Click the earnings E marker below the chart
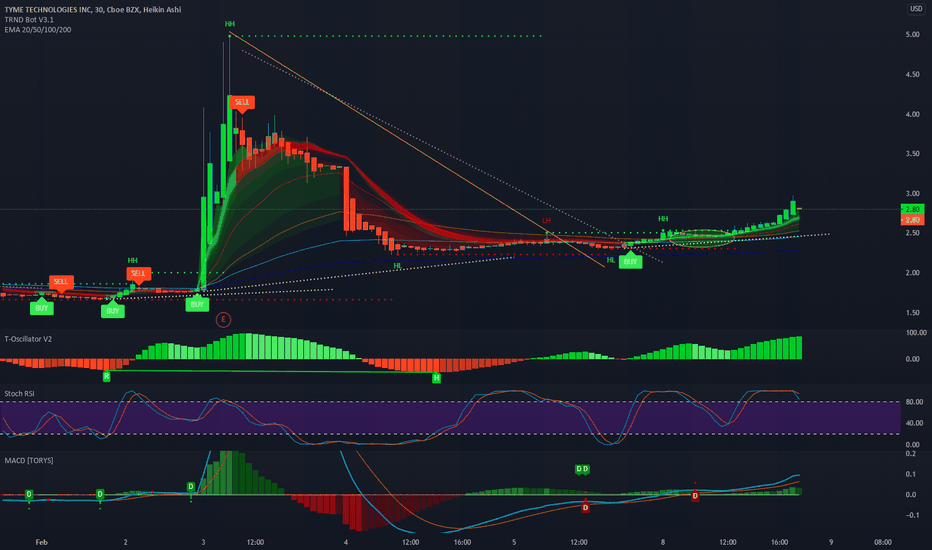This screenshot has width=932, height=550. pos(223,320)
